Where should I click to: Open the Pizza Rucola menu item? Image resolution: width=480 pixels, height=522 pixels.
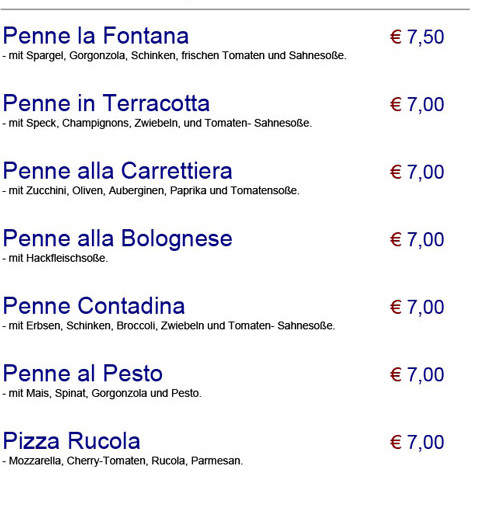71,441
